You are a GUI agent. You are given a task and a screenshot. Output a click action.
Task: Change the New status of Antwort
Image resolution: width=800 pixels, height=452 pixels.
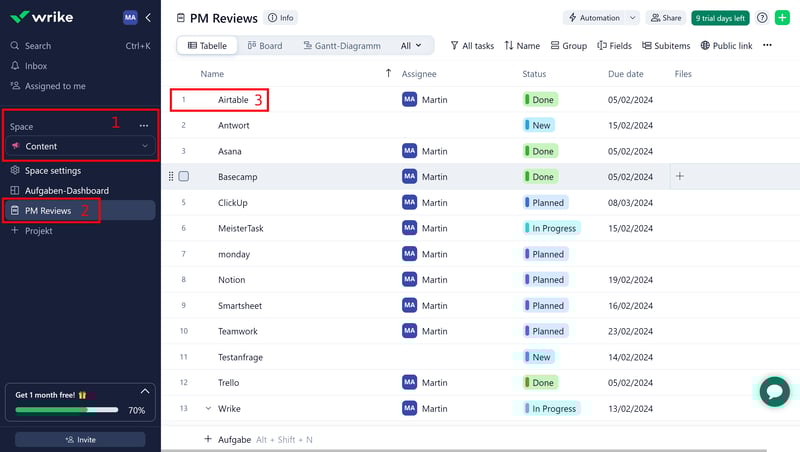tap(539, 125)
